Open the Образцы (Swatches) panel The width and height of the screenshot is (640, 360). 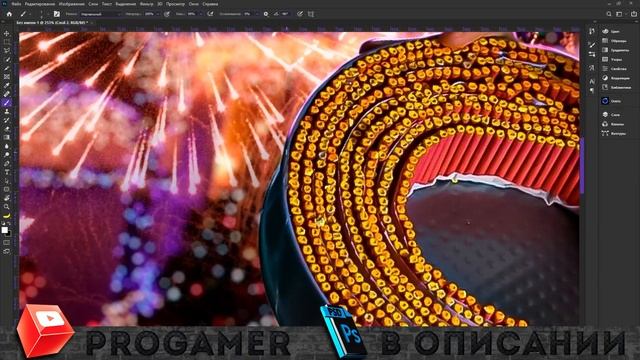[614, 41]
